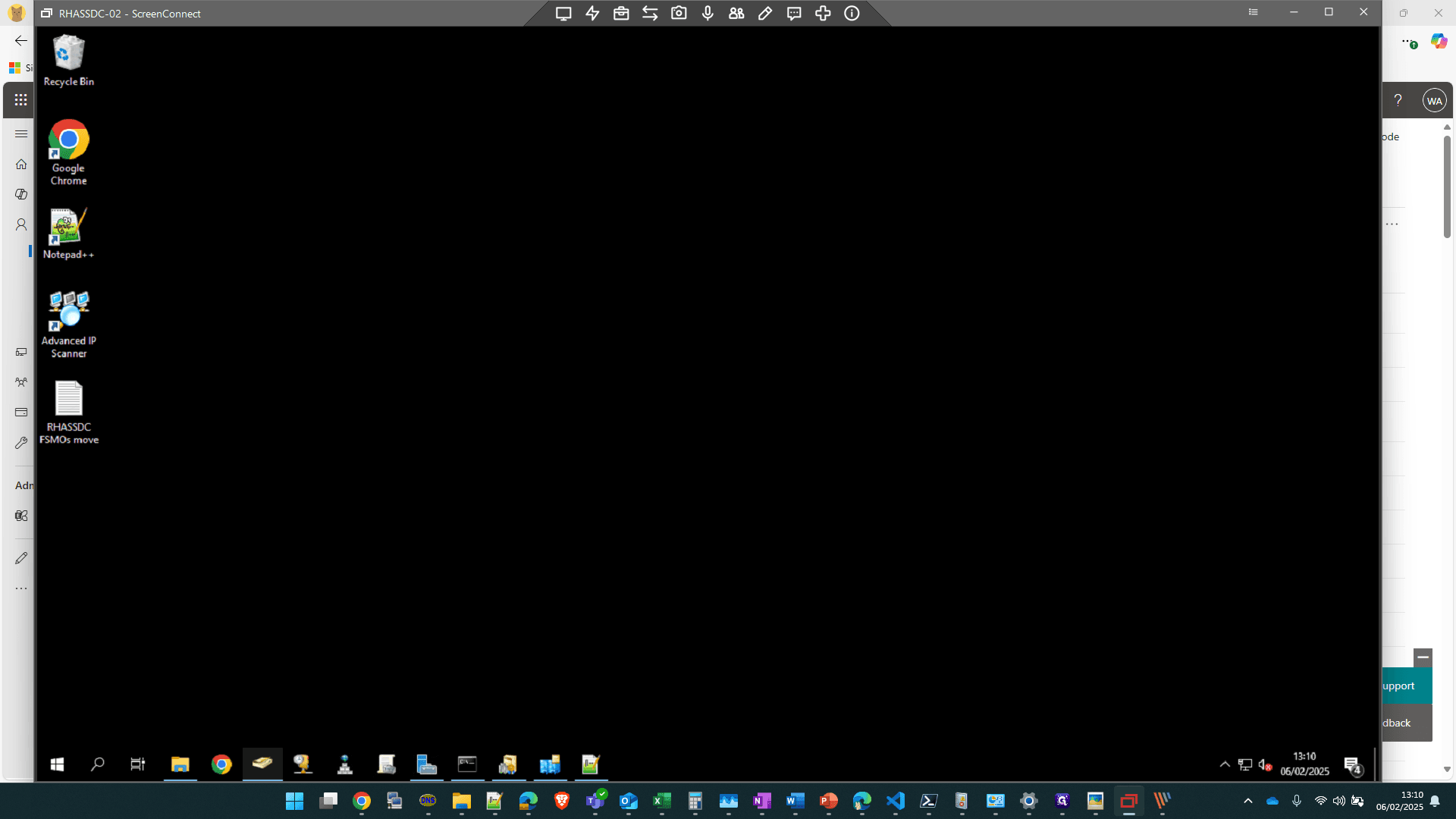
Task: Minimize the support widget with the dash button
Action: point(1423,657)
